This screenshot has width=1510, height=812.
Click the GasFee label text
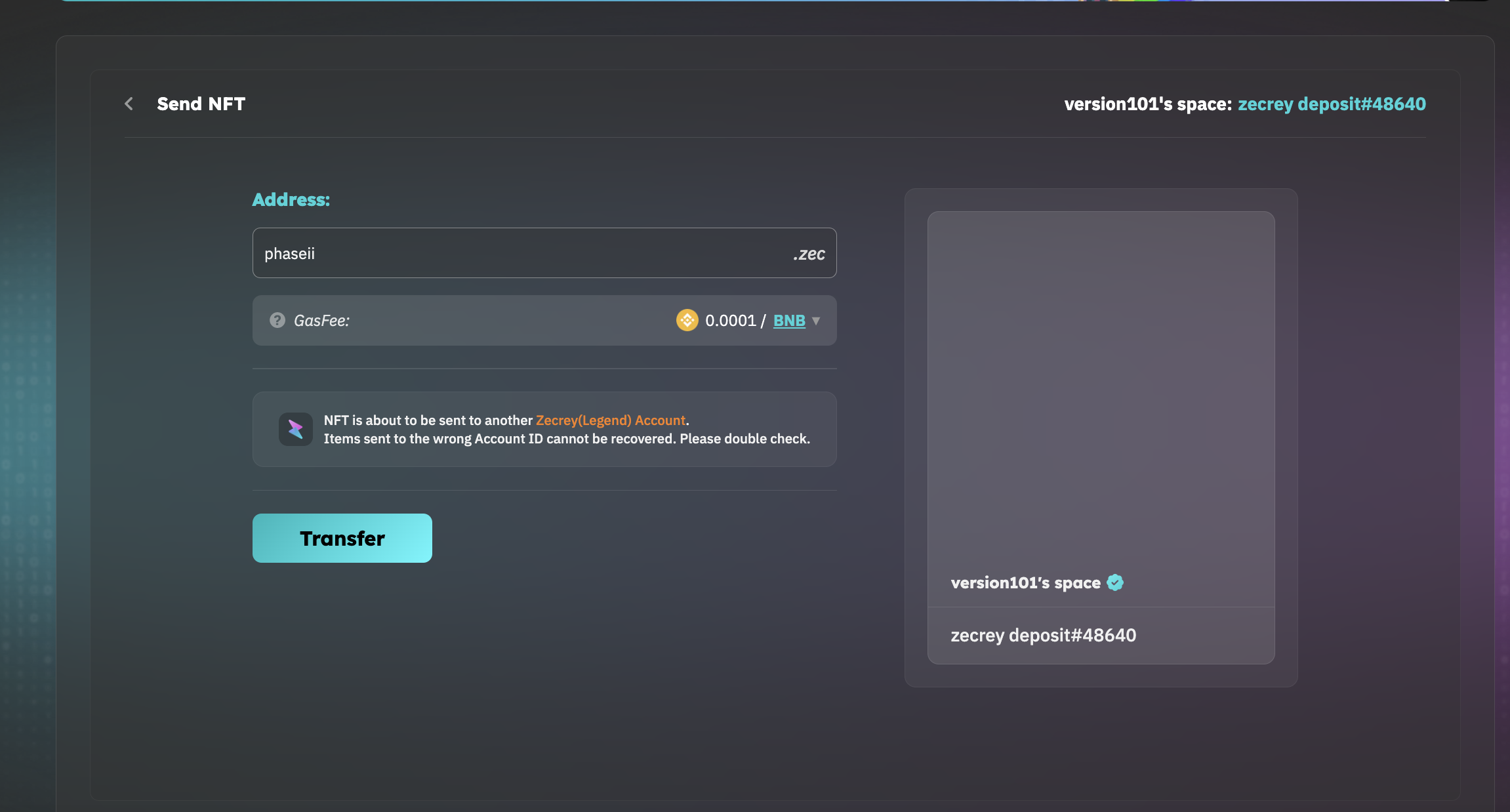[321, 321]
